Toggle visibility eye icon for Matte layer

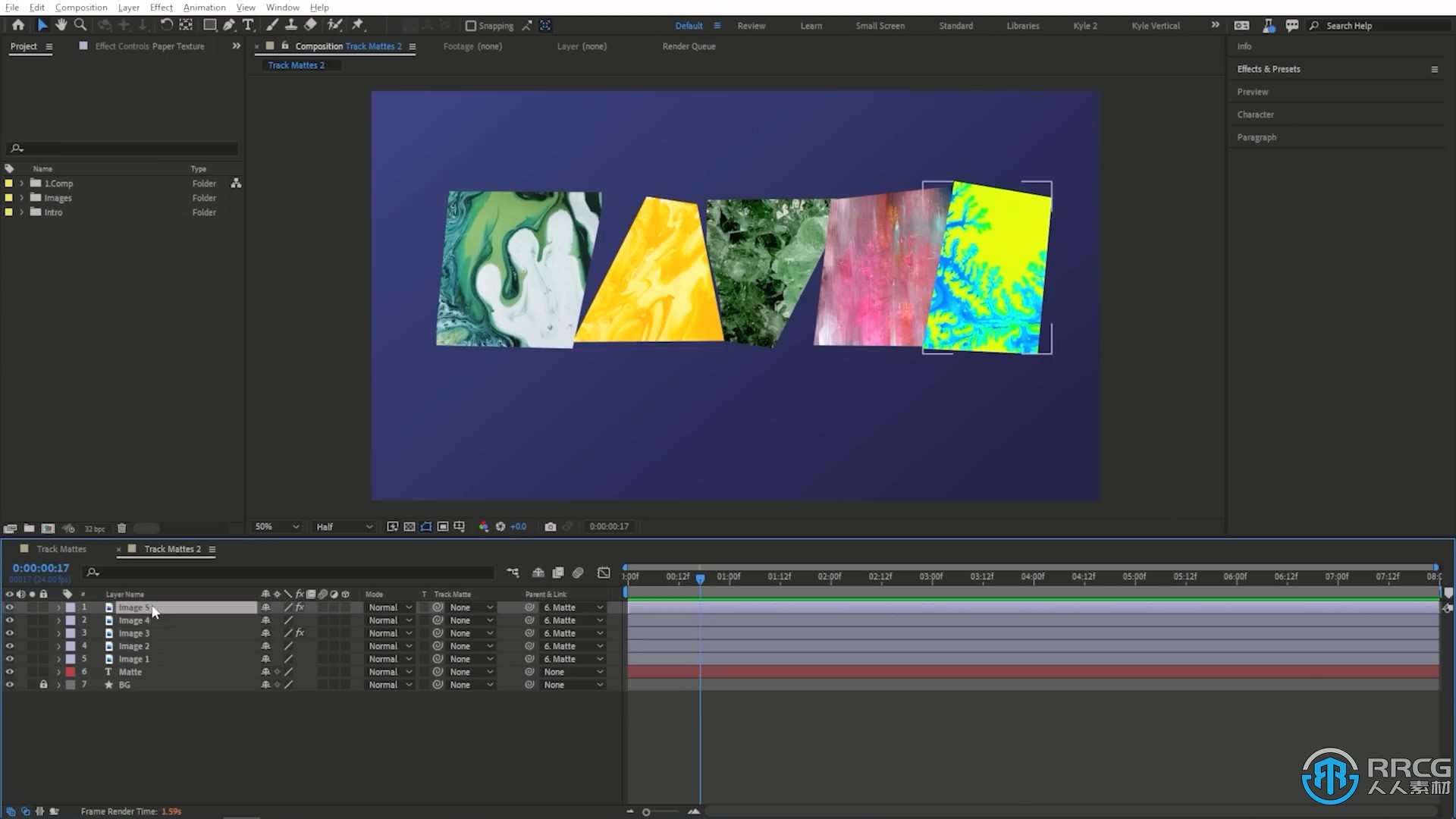click(8, 671)
